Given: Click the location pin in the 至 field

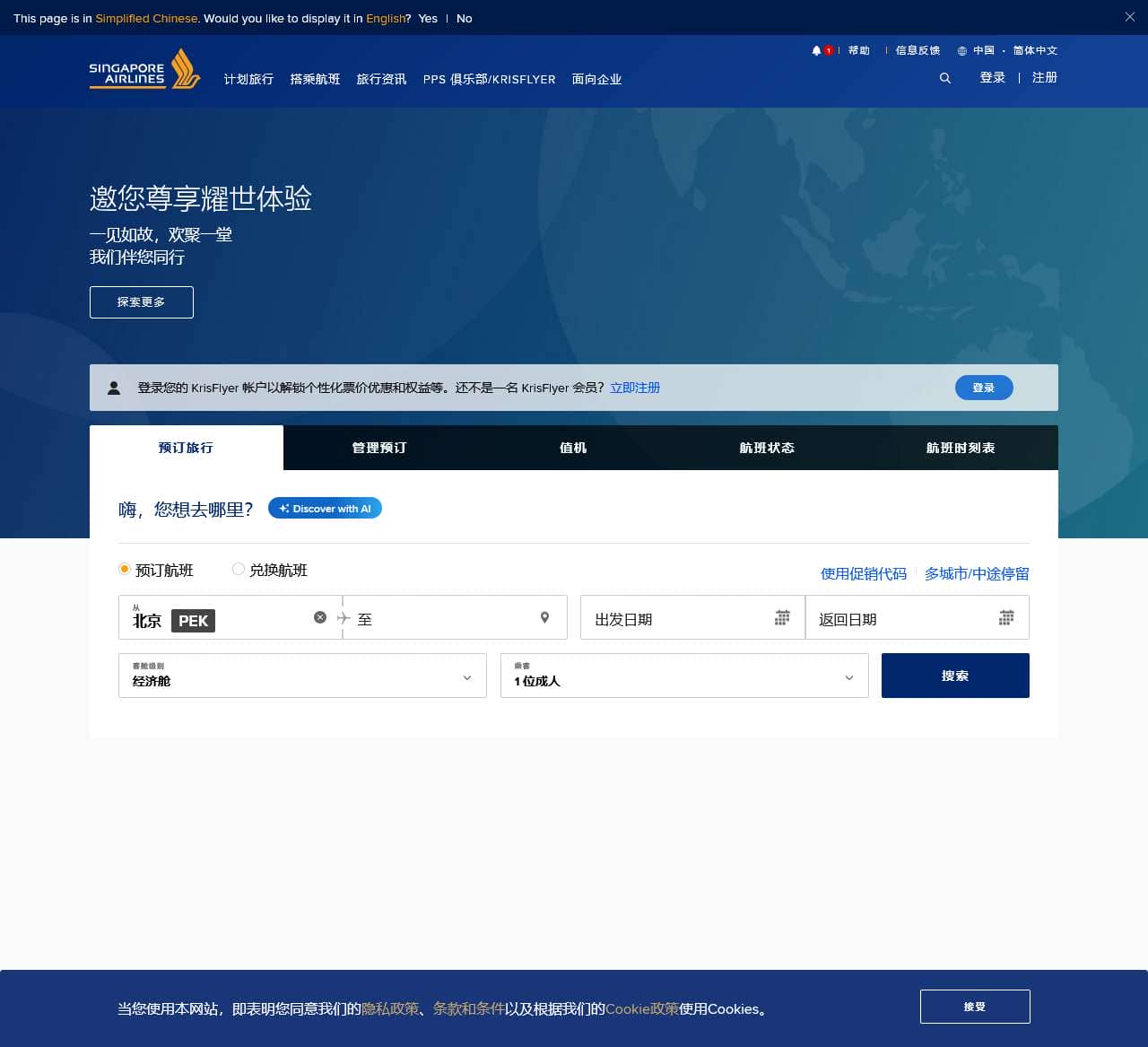Looking at the screenshot, I should tap(544, 617).
